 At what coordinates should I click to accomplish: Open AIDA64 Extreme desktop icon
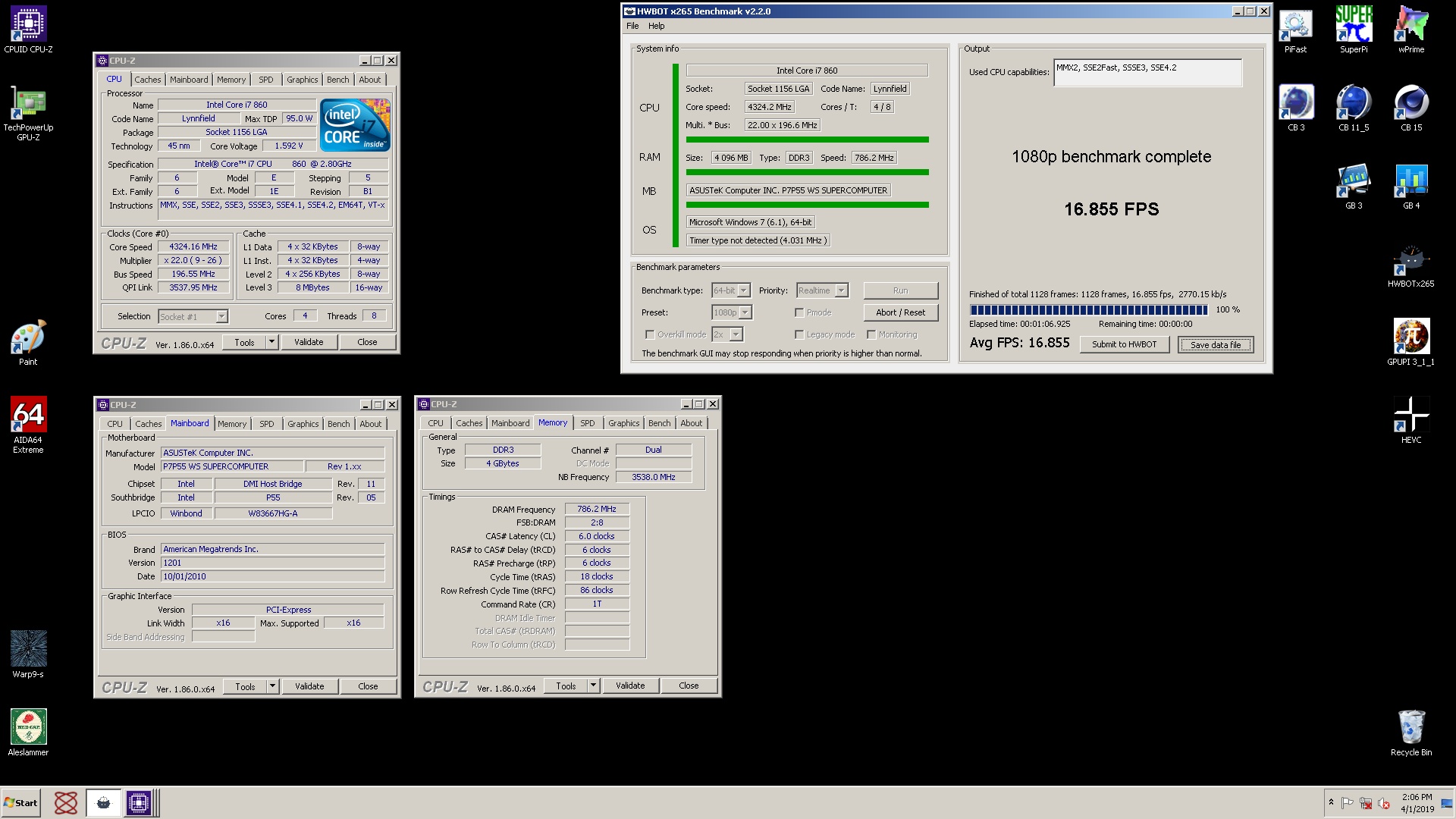point(28,425)
